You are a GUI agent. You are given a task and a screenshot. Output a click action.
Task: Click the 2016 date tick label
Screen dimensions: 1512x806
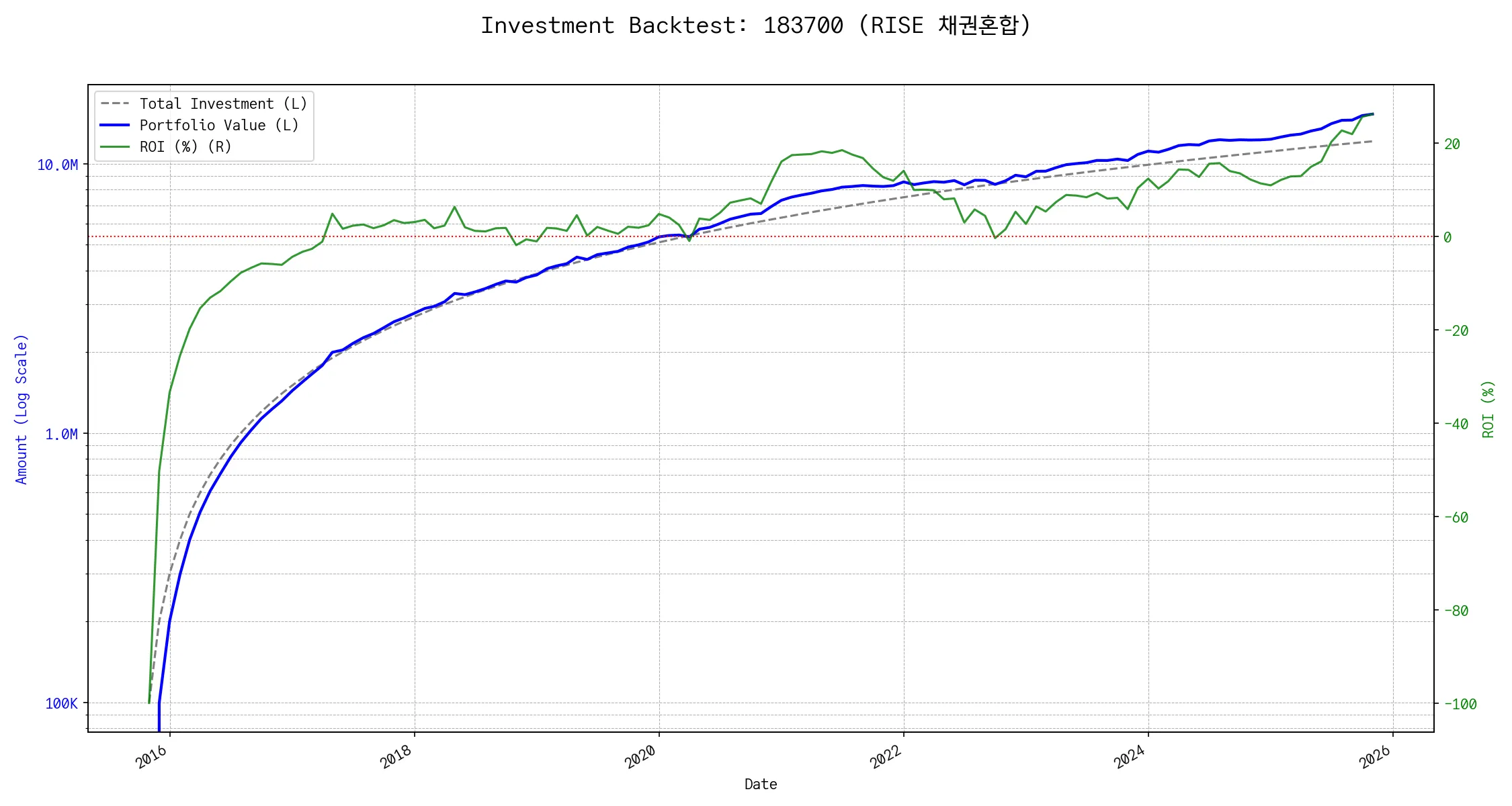point(152,757)
